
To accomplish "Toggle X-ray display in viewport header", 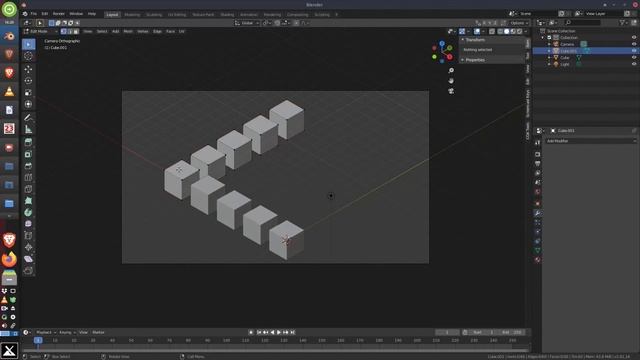I will pyautogui.click(x=492, y=31).
